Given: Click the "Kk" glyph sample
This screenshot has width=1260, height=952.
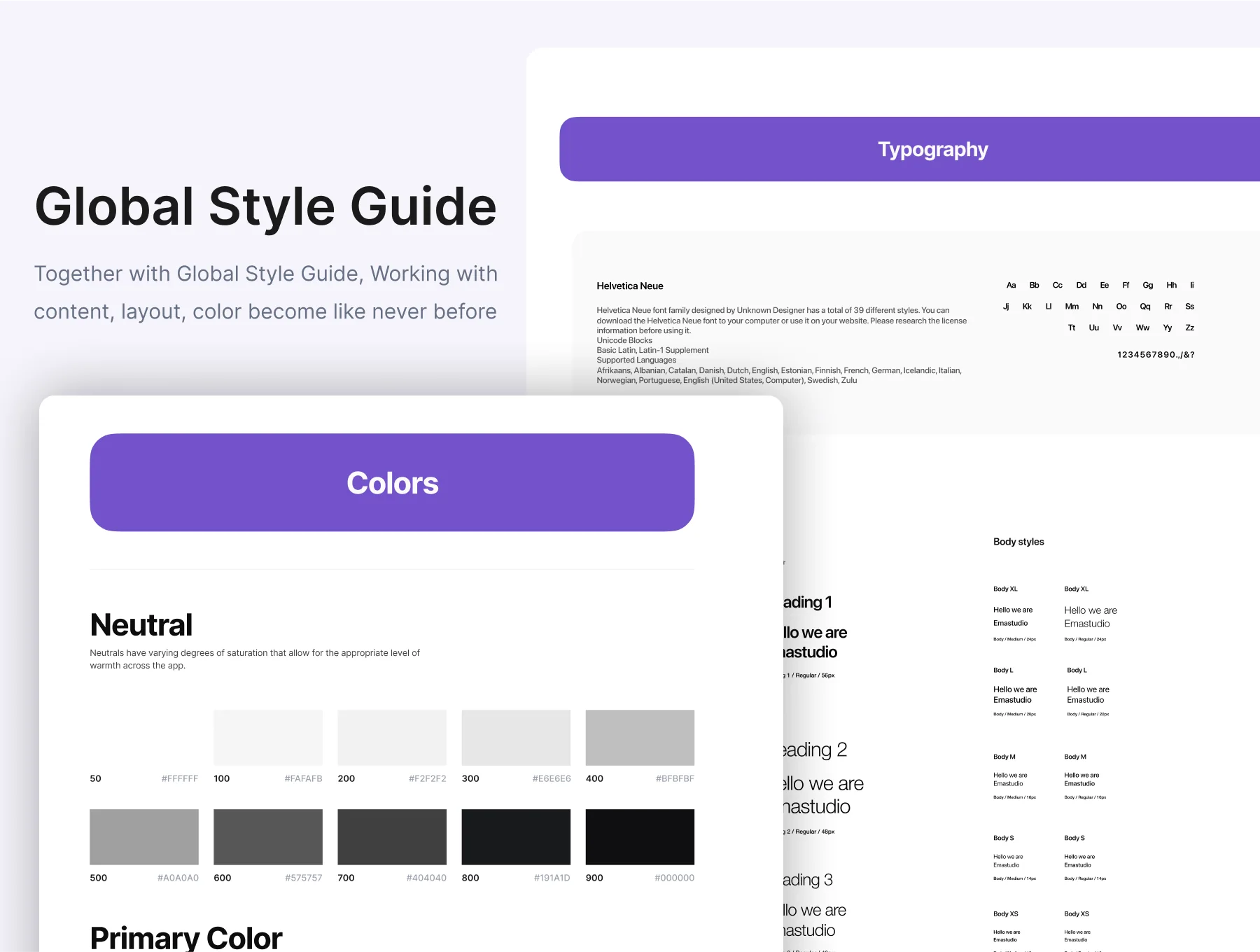Looking at the screenshot, I should click(x=1027, y=307).
